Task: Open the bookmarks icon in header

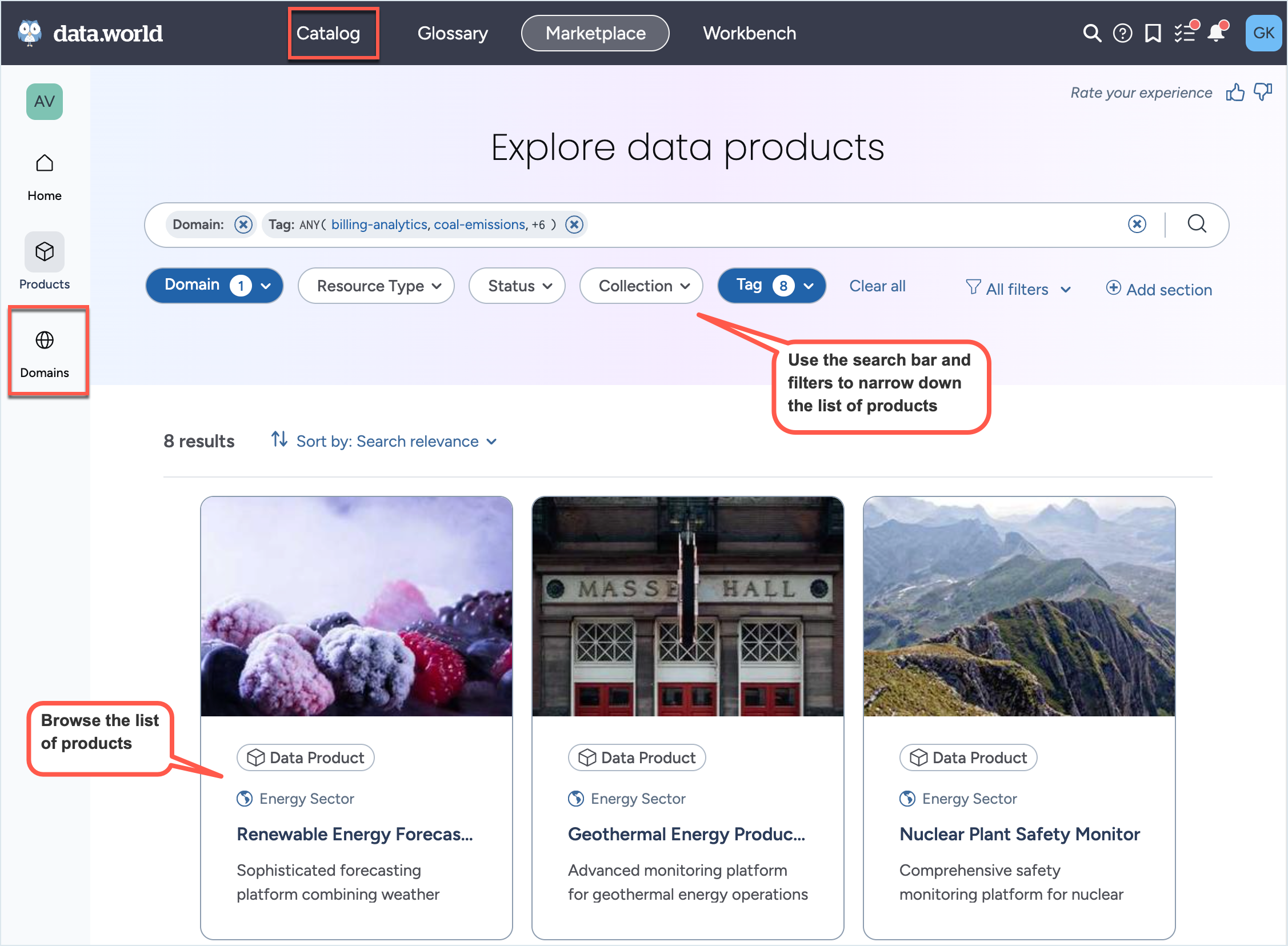Action: 1152,33
